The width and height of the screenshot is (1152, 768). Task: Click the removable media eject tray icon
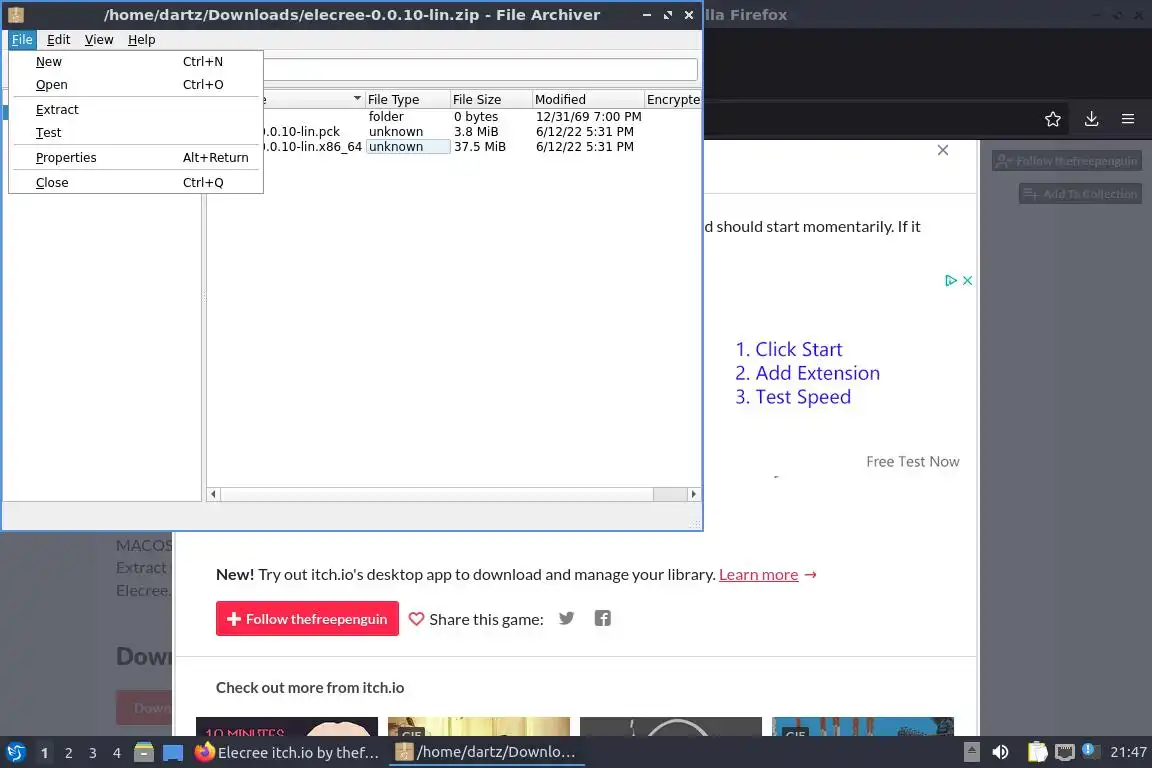point(971,752)
